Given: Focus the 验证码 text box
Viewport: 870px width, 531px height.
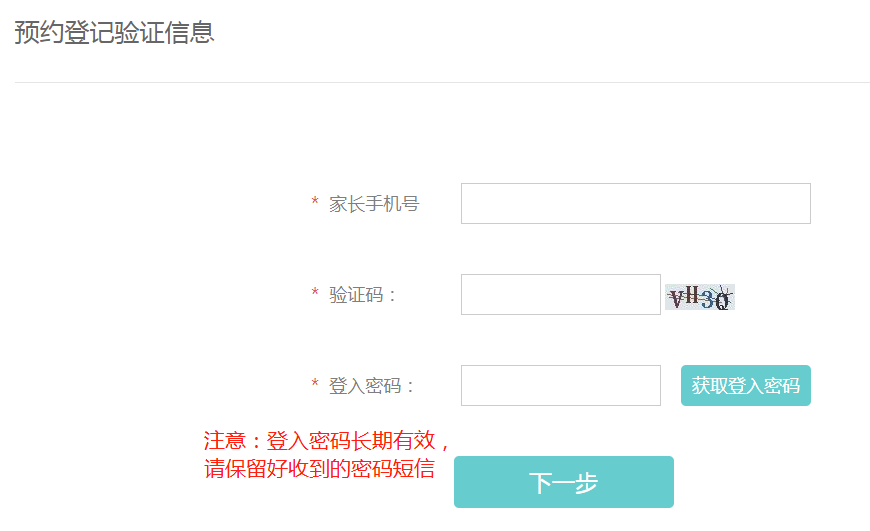Looking at the screenshot, I should (560, 295).
